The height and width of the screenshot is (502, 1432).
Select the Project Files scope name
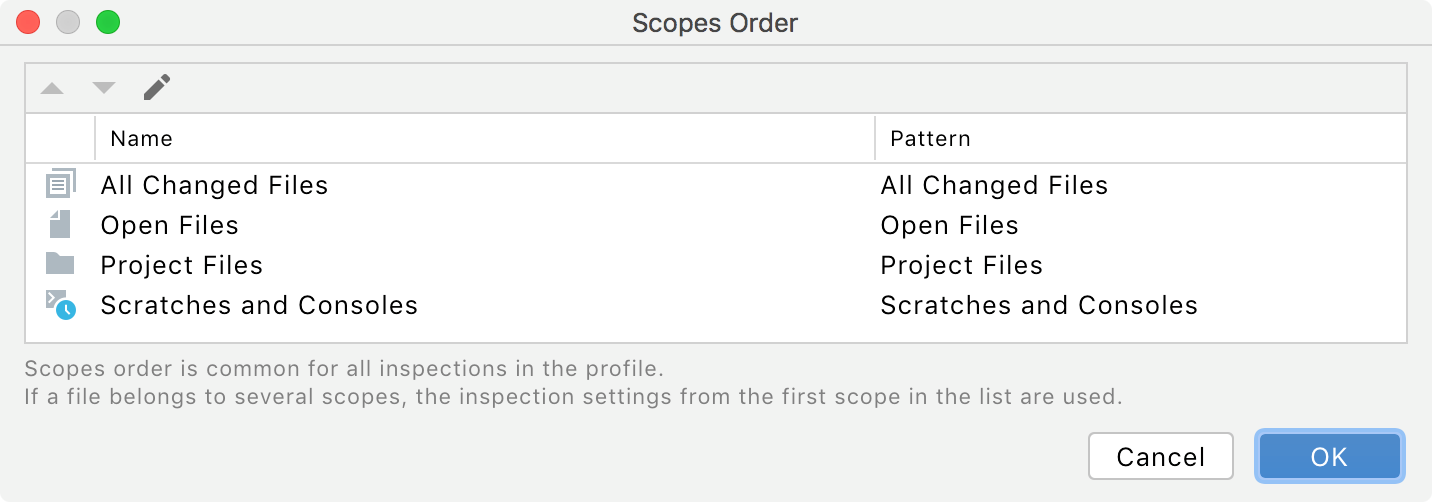[182, 266]
